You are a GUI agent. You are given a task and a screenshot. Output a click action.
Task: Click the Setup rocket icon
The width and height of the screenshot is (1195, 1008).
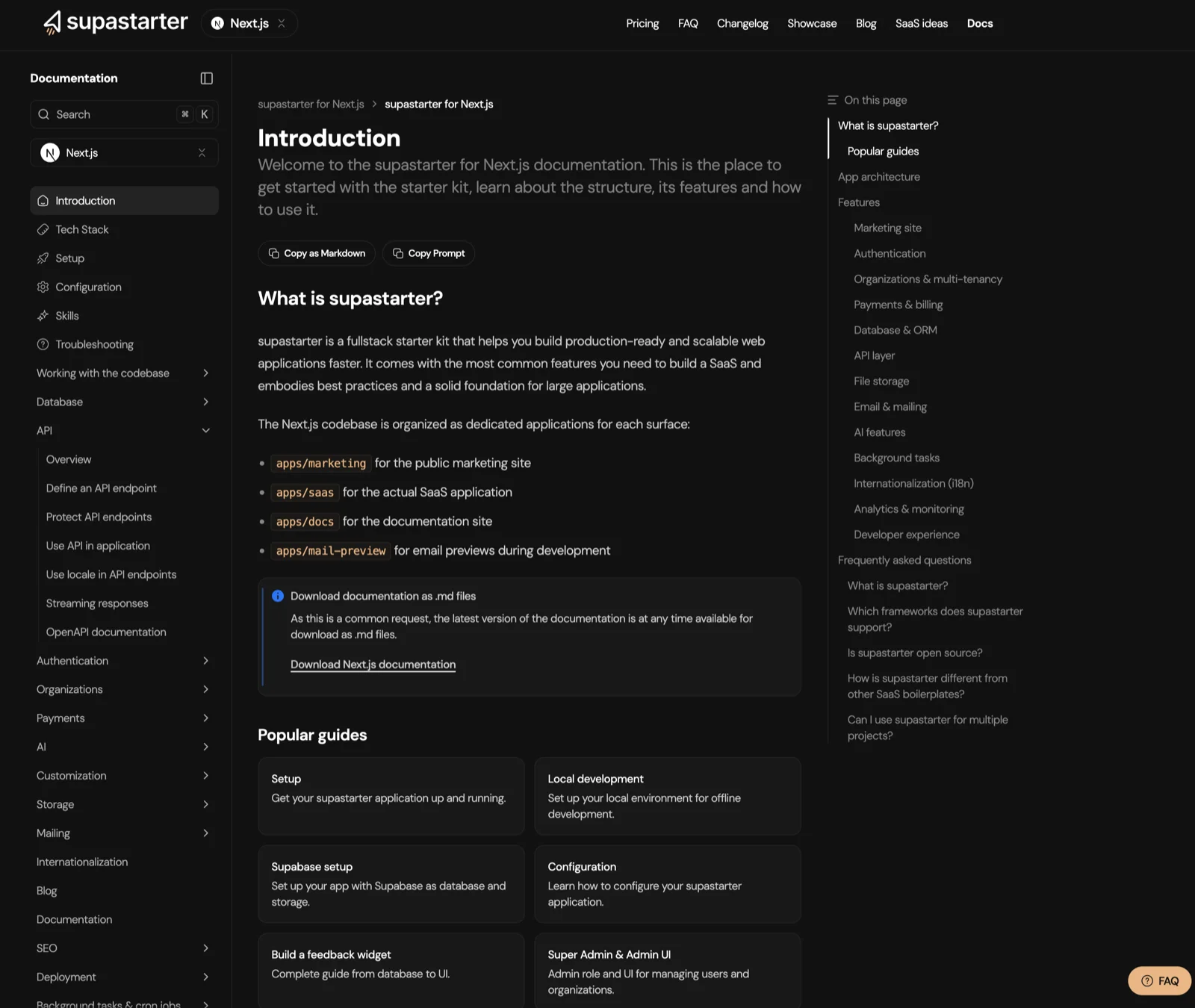43,258
